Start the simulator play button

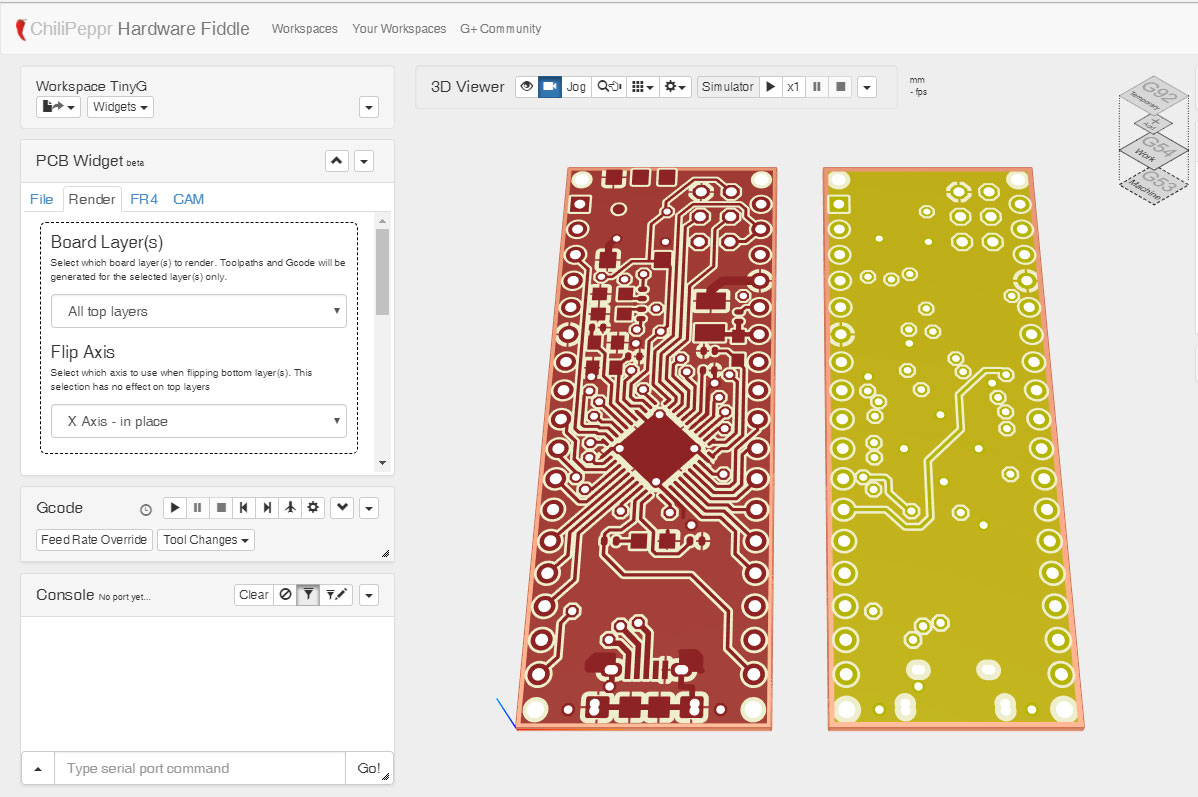pyautogui.click(x=770, y=86)
